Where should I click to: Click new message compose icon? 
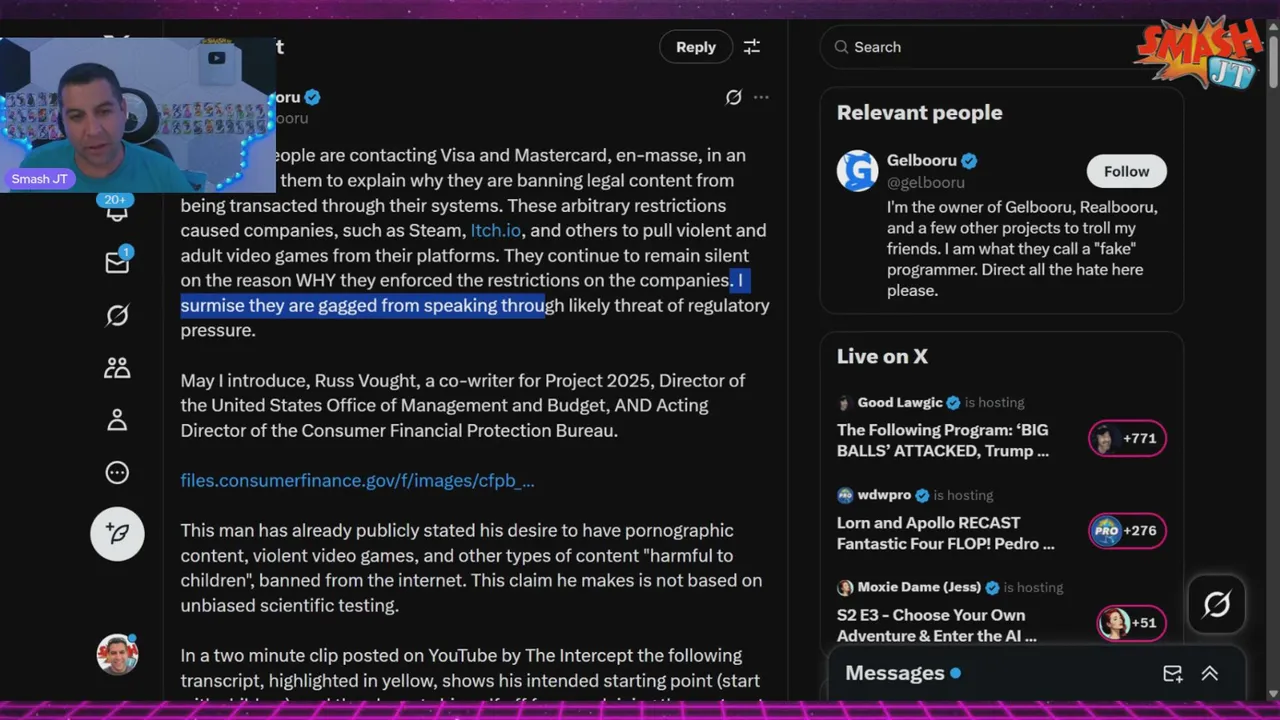coord(1172,673)
